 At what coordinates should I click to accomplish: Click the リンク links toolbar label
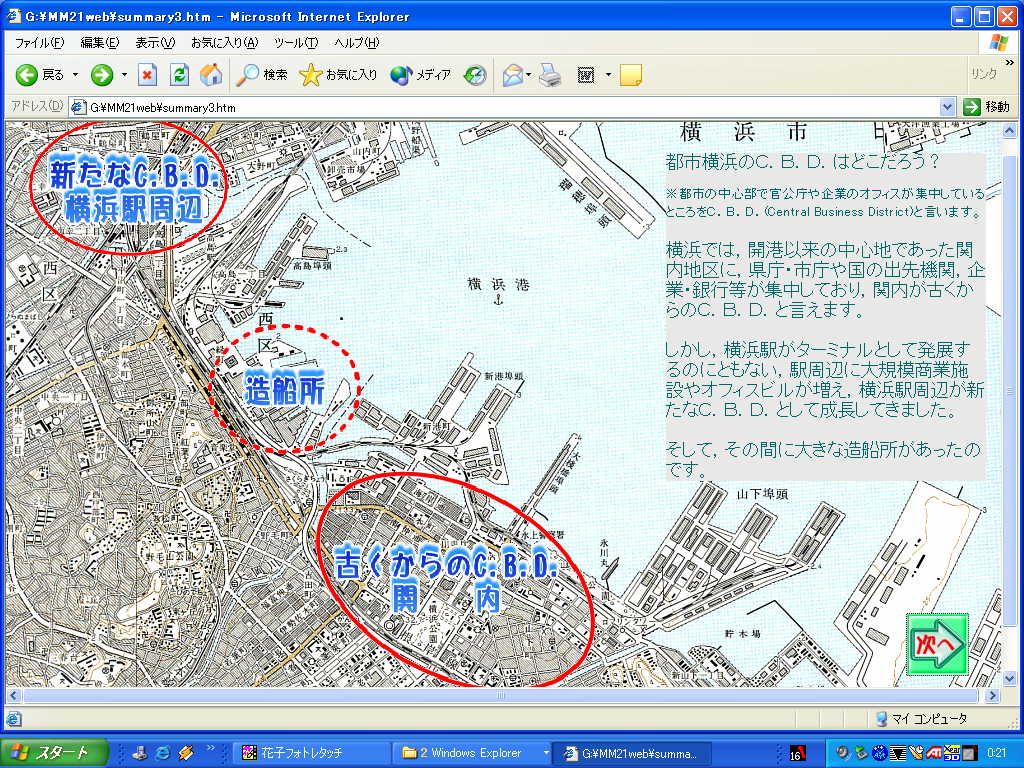[984, 74]
